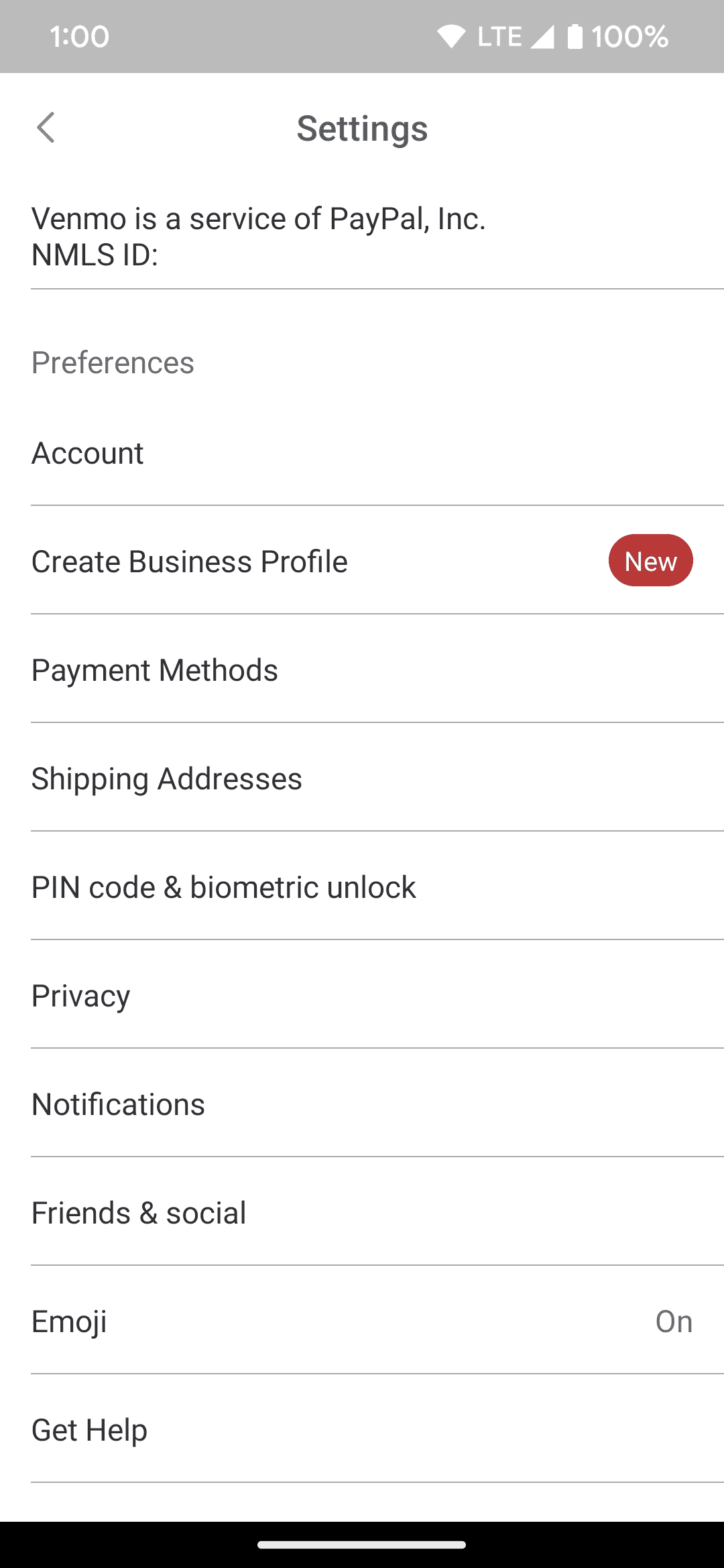Open Privacy settings
This screenshot has width=724, height=1568.
tap(81, 996)
